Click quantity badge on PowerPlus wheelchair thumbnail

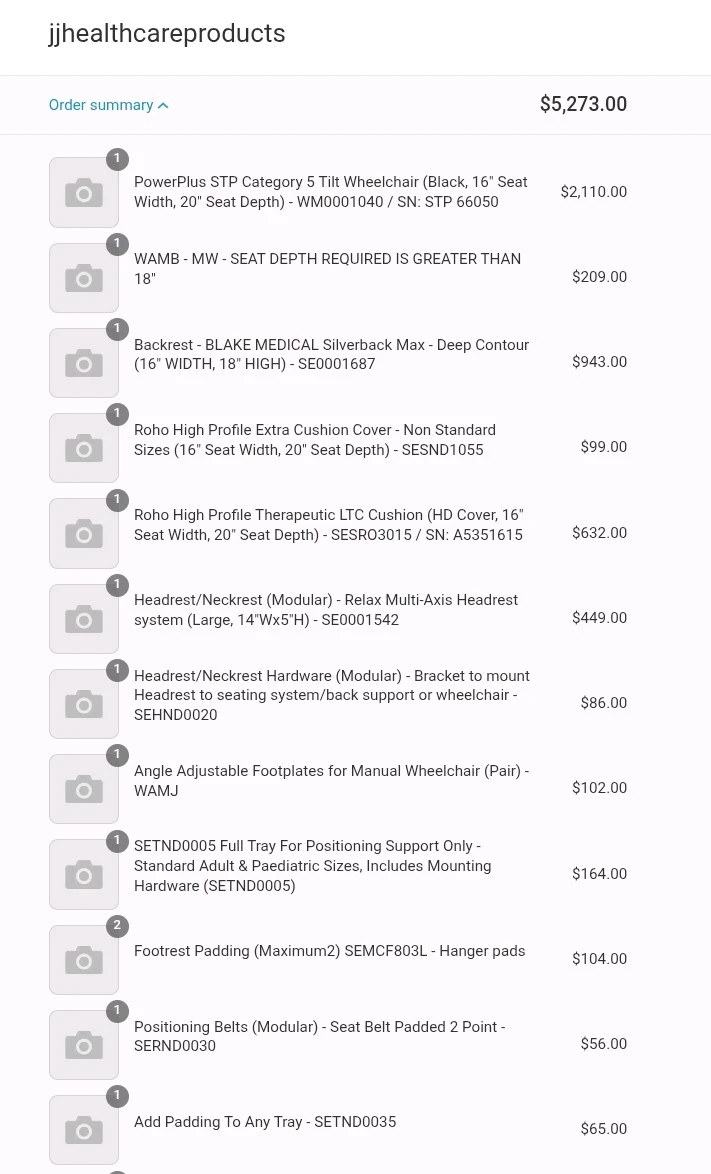tap(117, 159)
